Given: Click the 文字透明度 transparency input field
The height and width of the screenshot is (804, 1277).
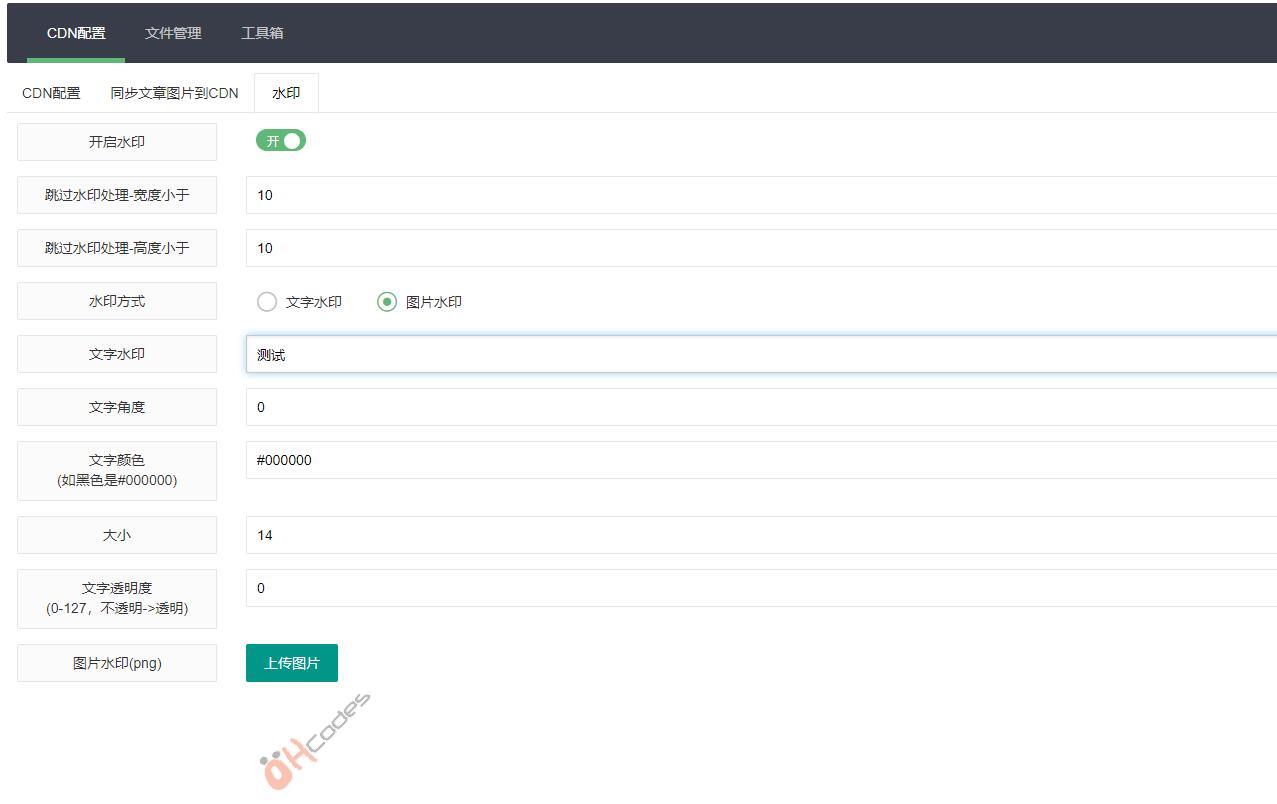Looking at the screenshot, I should tap(760, 588).
